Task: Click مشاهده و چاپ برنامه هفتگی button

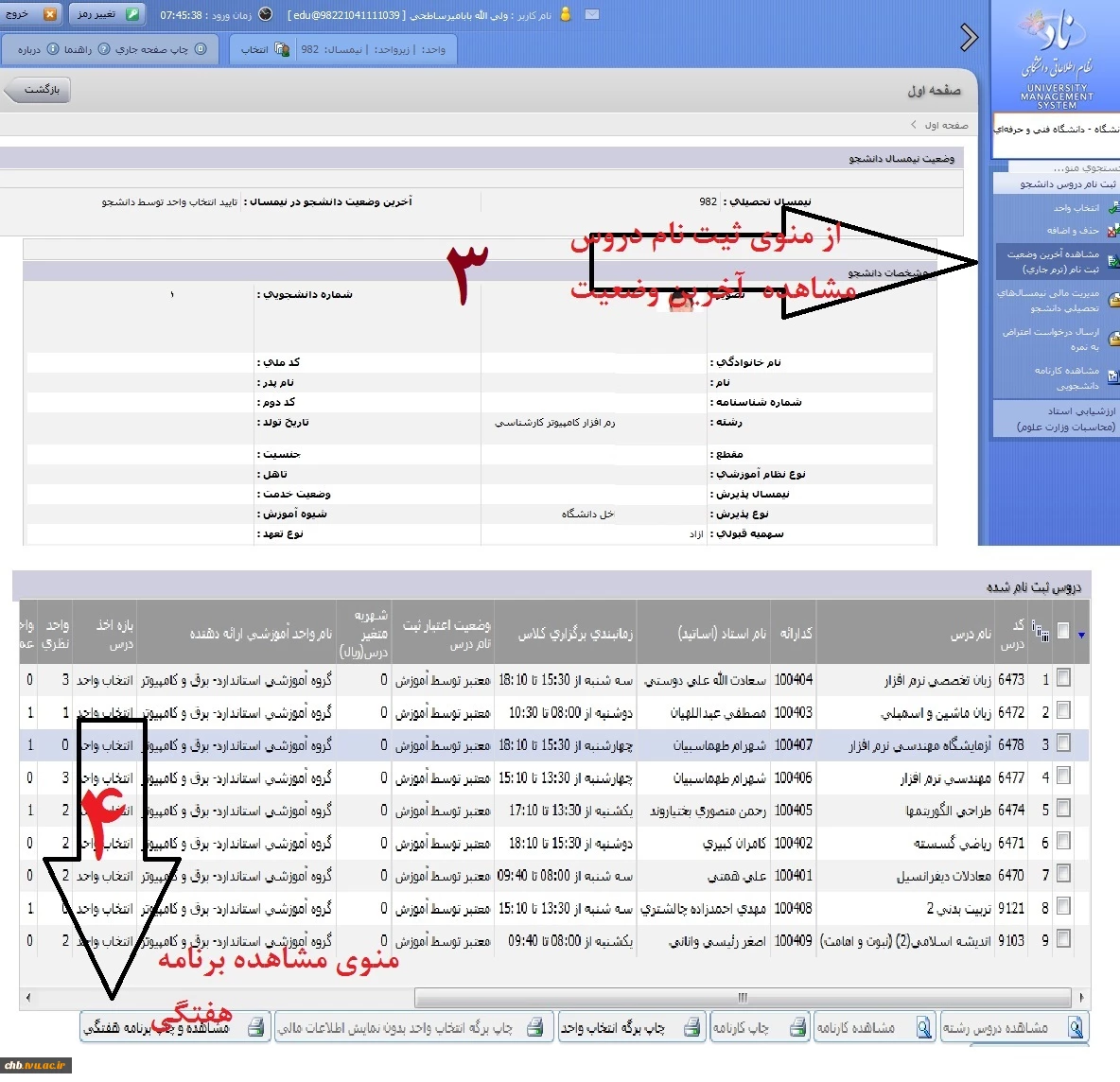Action: pyautogui.click(x=175, y=1028)
